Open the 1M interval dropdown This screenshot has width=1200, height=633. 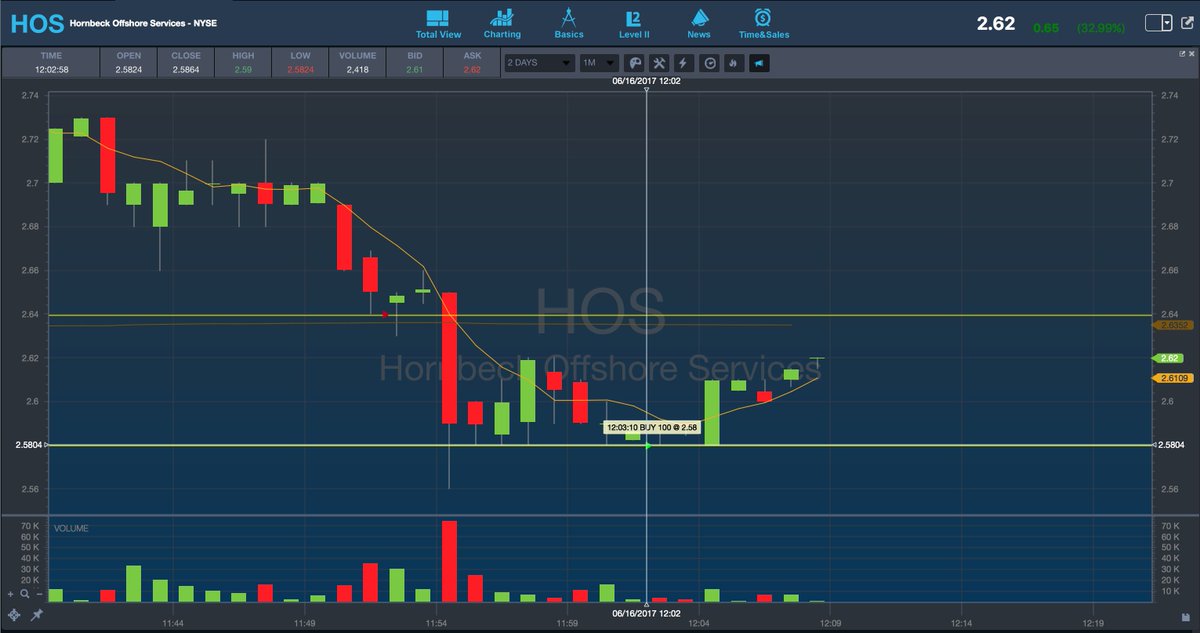coord(599,63)
